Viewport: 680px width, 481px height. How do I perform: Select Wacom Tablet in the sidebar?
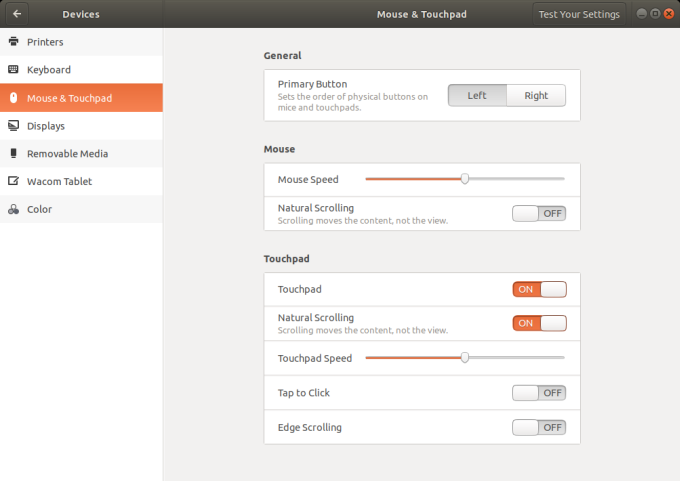pyautogui.click(x=59, y=182)
